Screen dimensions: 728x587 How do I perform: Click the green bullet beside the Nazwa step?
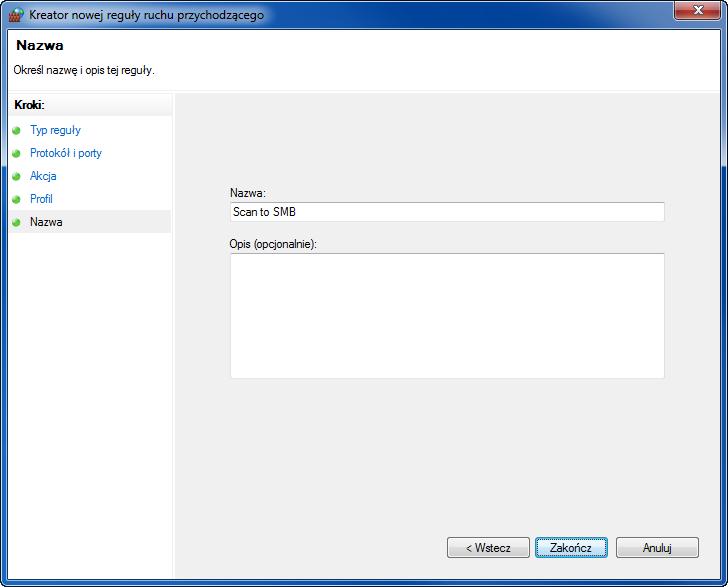click(x=17, y=222)
